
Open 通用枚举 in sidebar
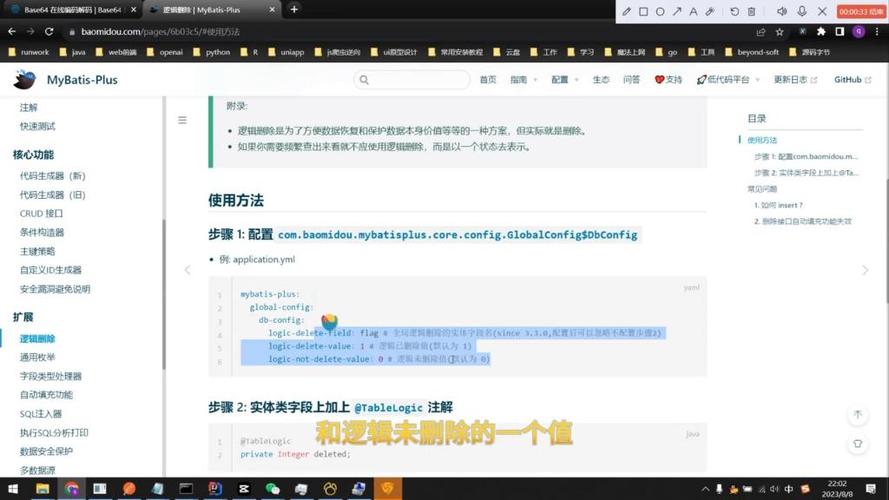[37, 357]
